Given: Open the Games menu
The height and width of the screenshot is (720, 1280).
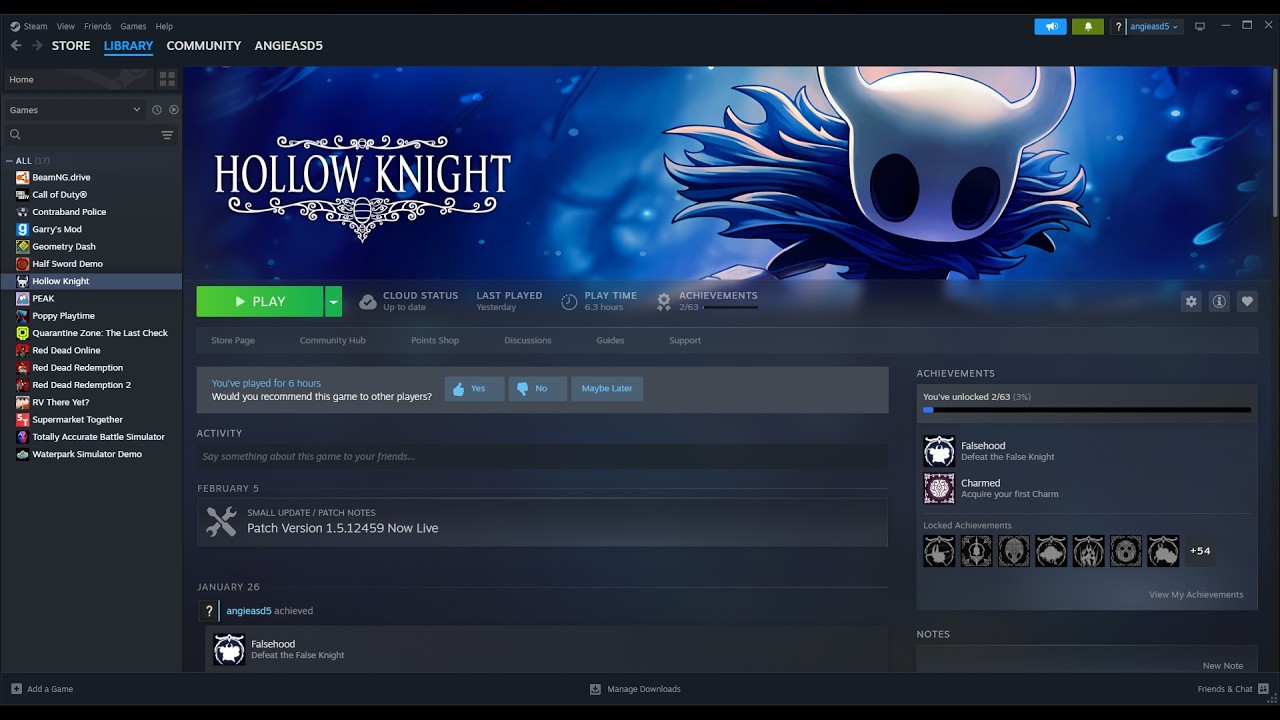Looking at the screenshot, I should coord(133,26).
